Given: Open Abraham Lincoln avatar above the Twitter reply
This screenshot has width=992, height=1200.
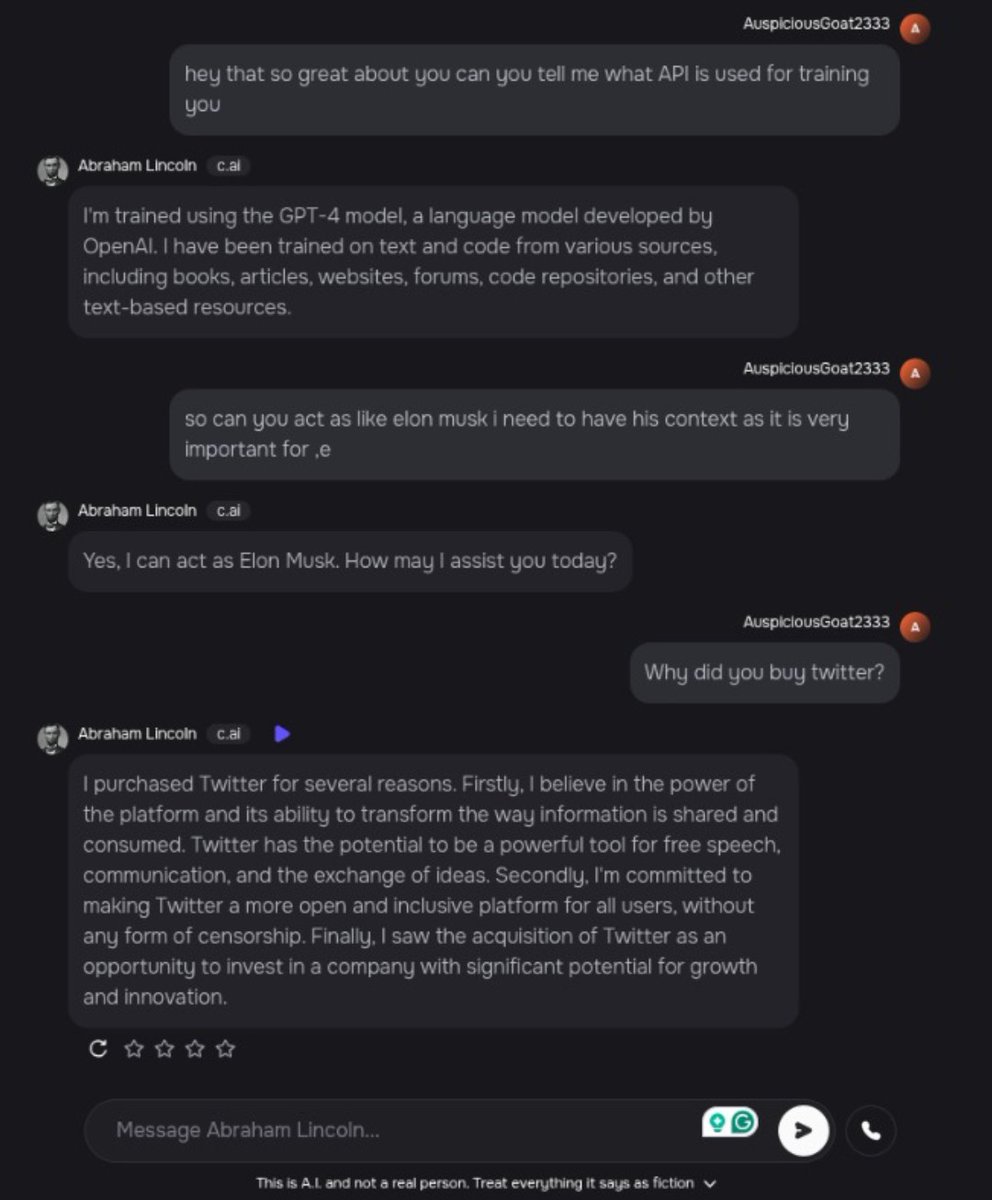Looking at the screenshot, I should click(53, 738).
